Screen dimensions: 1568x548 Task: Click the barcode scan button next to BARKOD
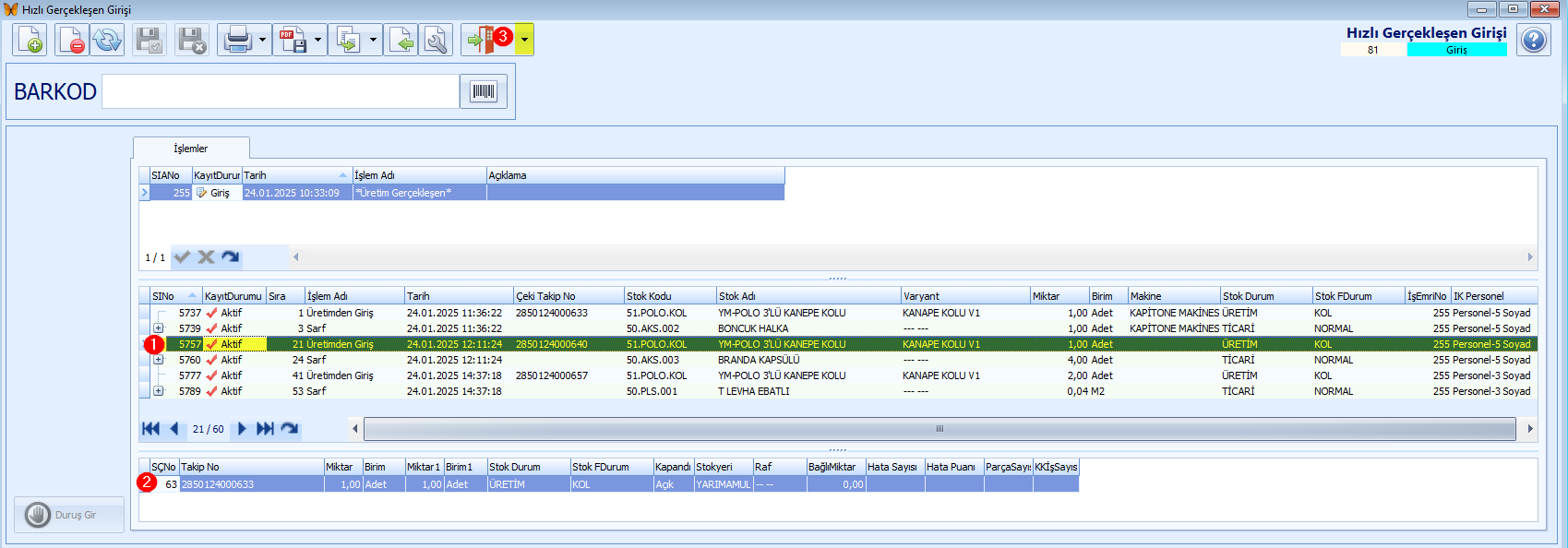coord(484,91)
